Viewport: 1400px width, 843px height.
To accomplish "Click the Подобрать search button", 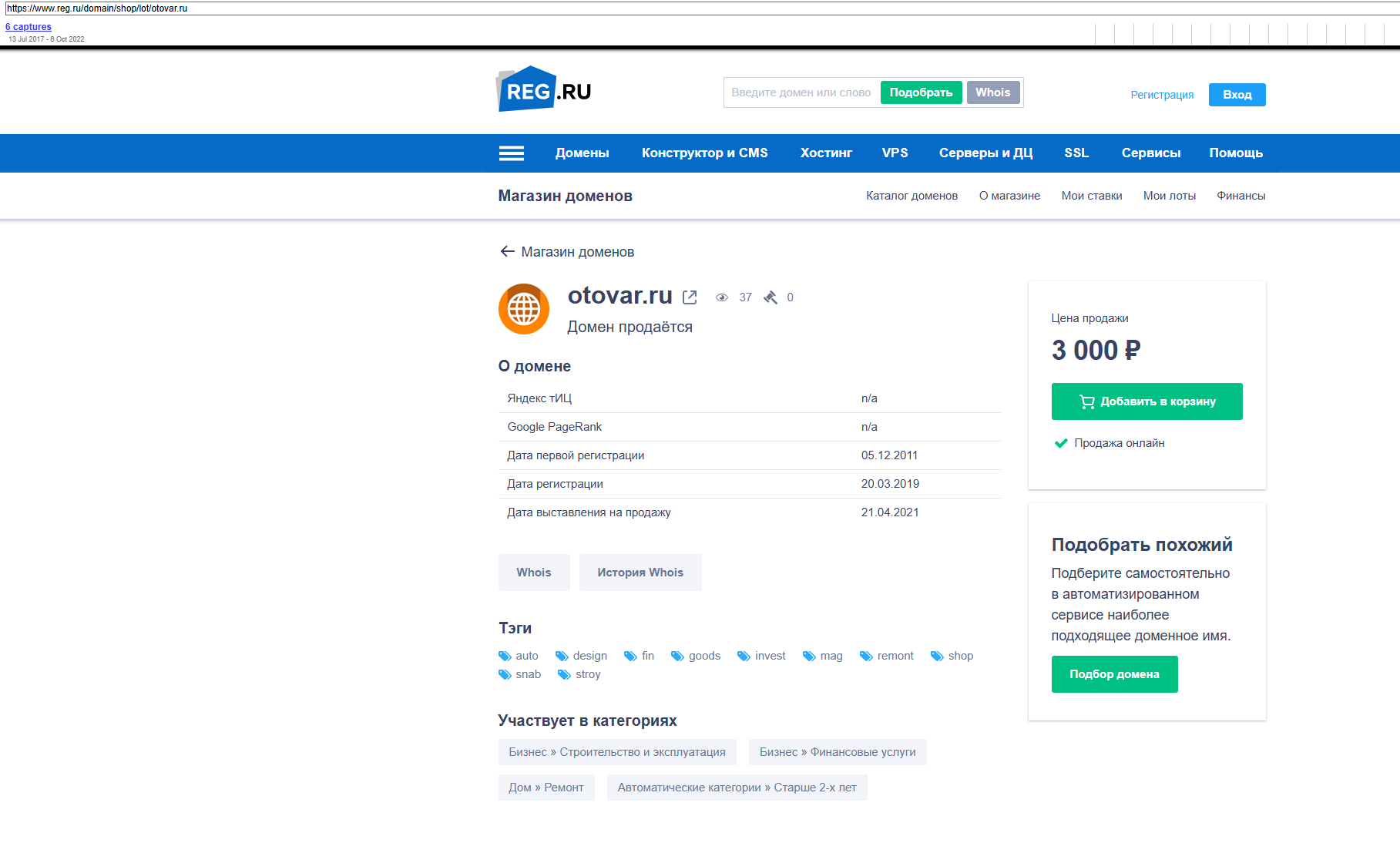I will point(922,92).
